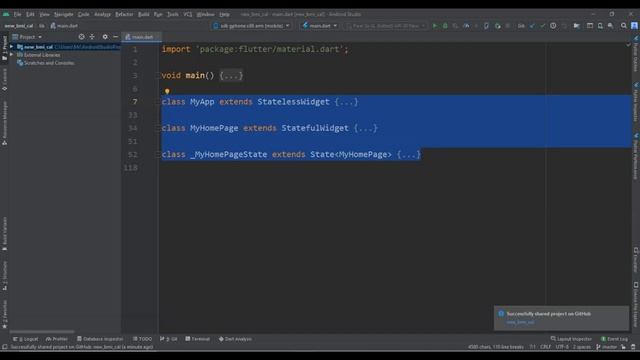Open the Project Structure folder icon in toolbar
Image resolution: width=640 pixels, height=360 pixels.
click(x=576, y=26)
